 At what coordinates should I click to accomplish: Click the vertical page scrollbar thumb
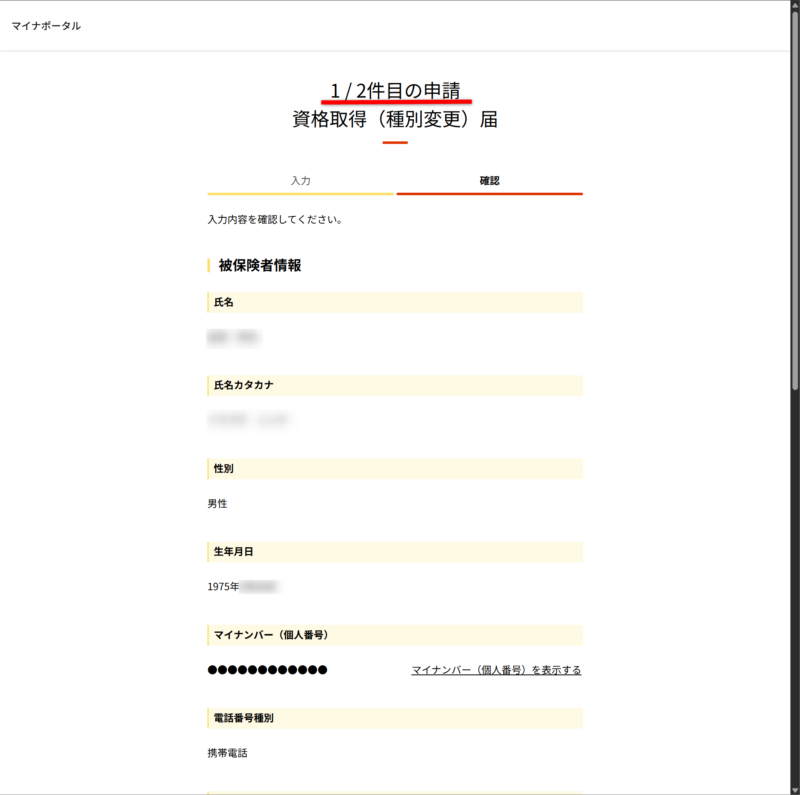[x=795, y=200]
